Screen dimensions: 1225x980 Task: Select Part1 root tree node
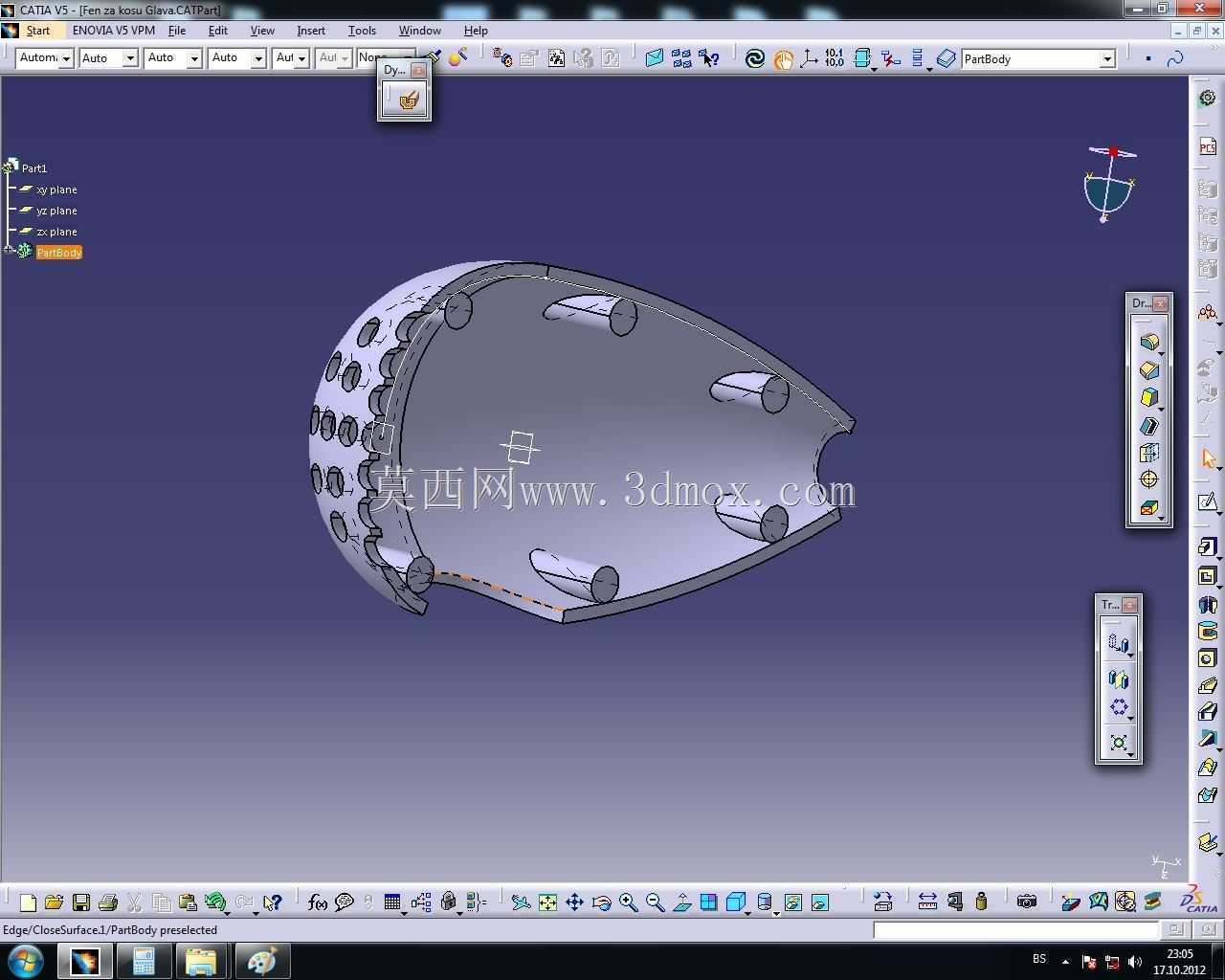point(34,167)
